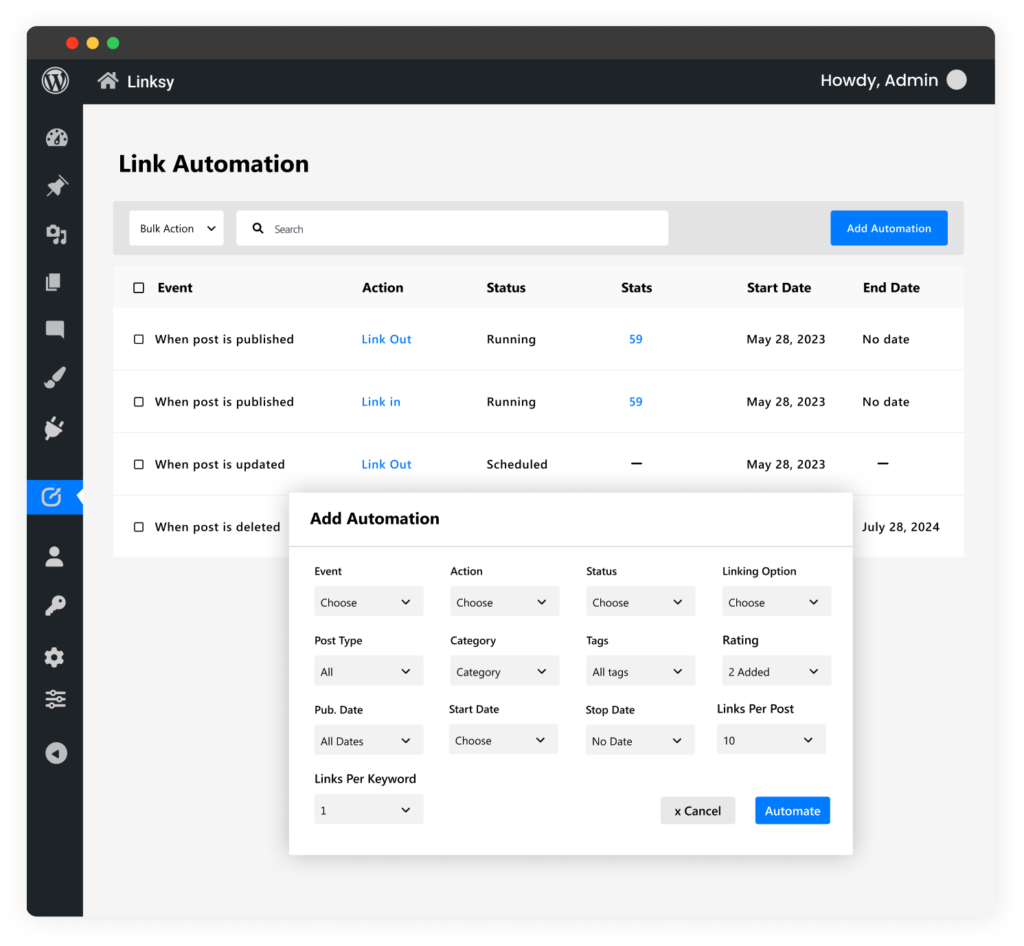Open stats 59 for the Link in row
Screen dimensions: 1024x946
635,402
